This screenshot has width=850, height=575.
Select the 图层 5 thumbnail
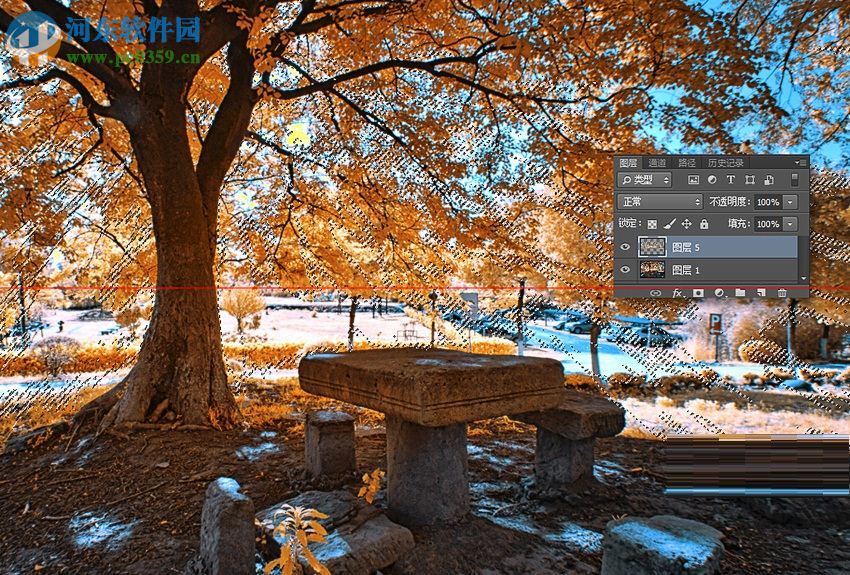tap(652, 247)
